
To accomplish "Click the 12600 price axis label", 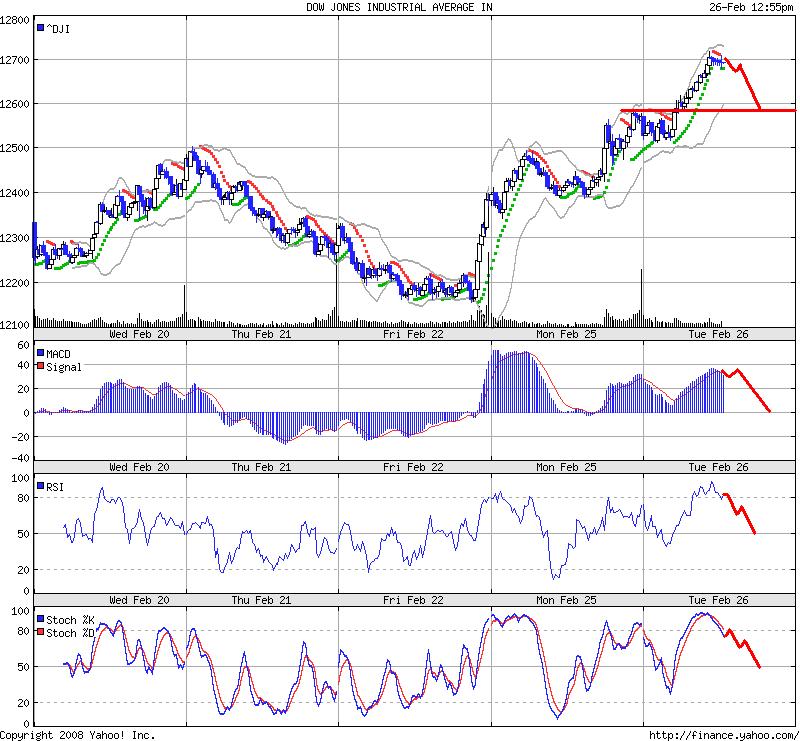I will pos(15,104).
